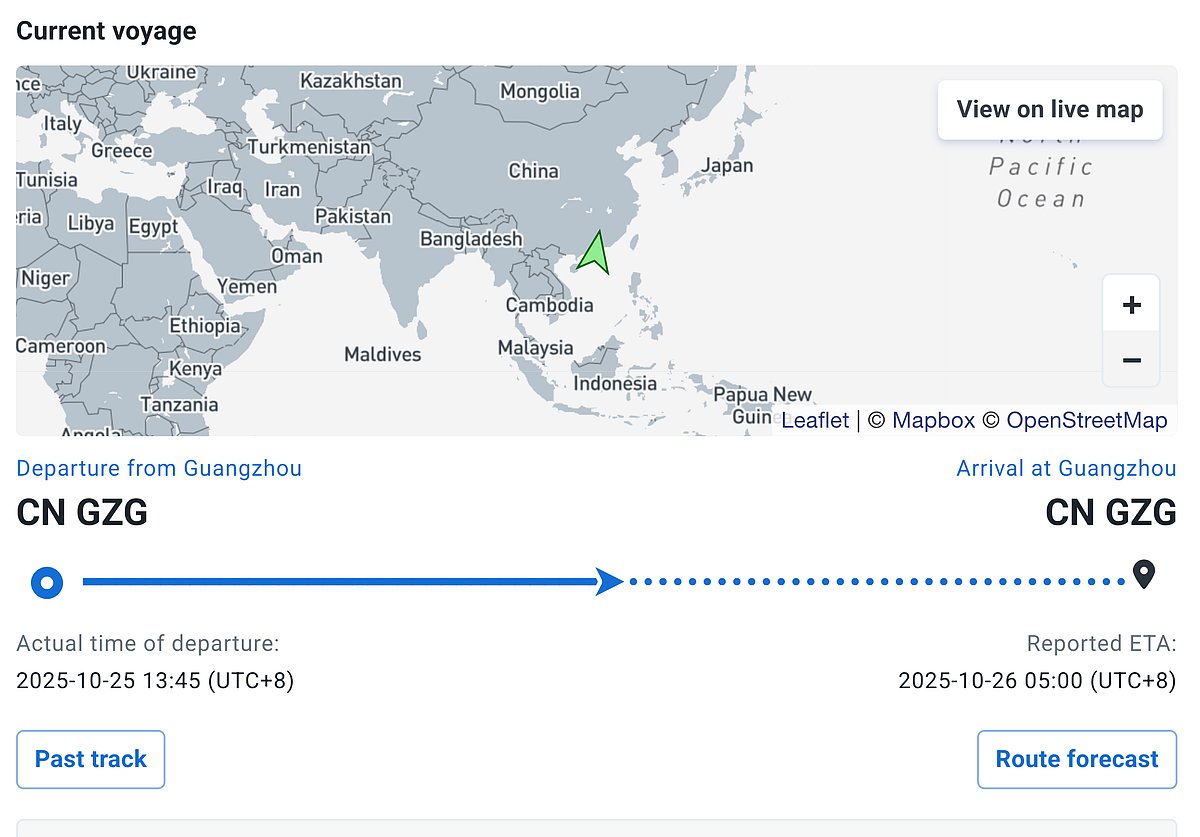Open the OpenStreetMap attribution link
The width and height of the screenshot is (1200, 837).
[1086, 420]
